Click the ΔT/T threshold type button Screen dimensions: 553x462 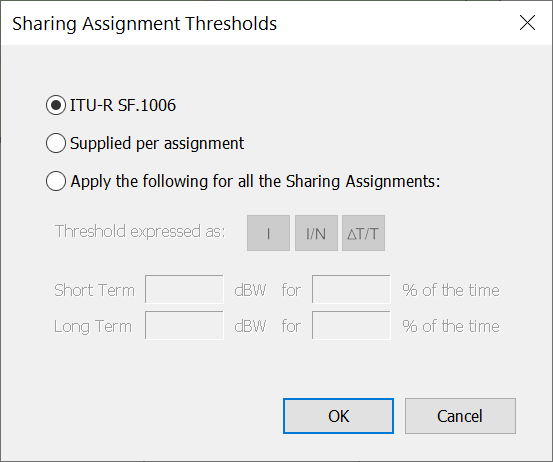(x=363, y=233)
